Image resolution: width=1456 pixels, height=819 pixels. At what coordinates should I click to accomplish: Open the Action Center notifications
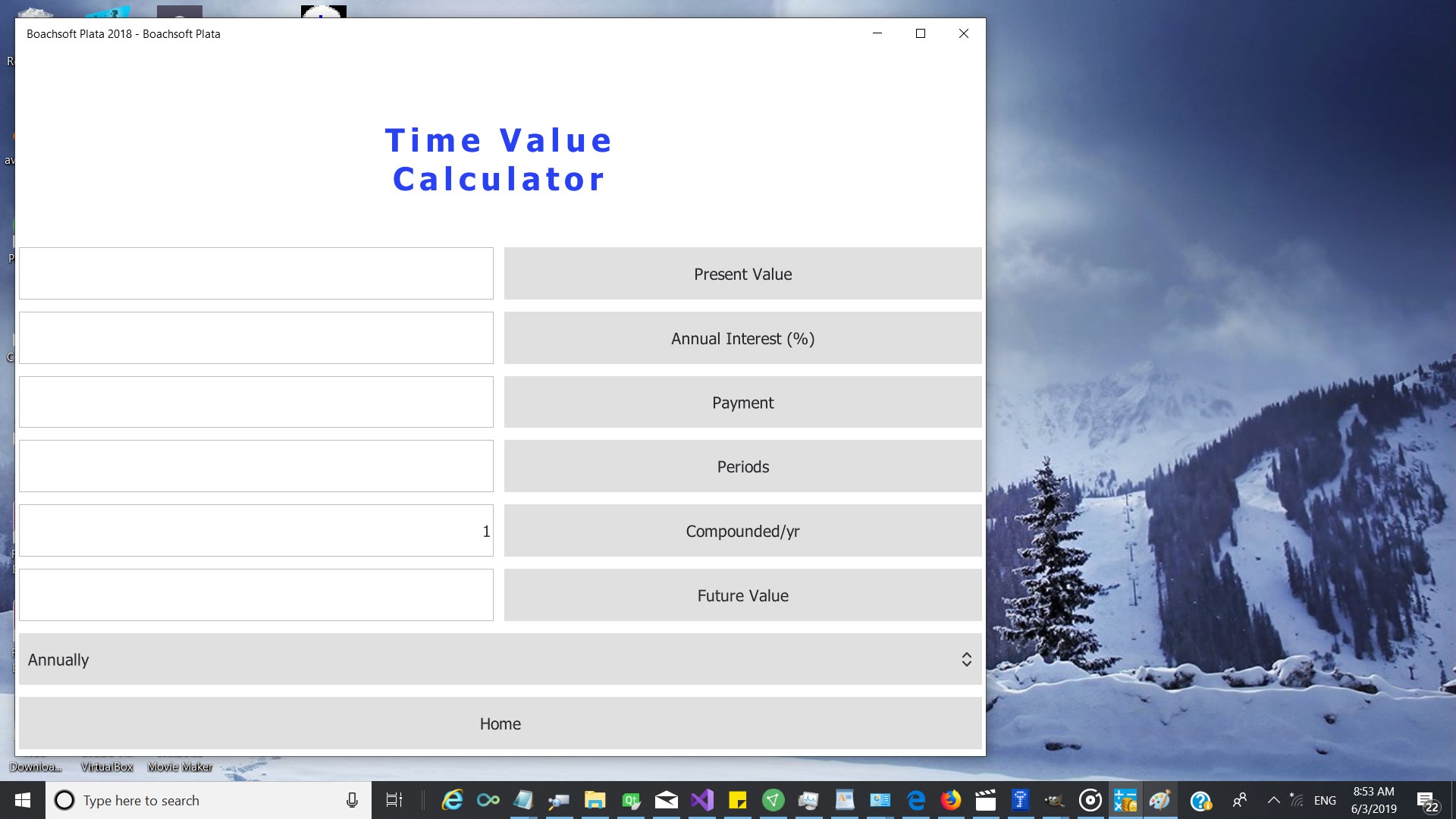1426,801
